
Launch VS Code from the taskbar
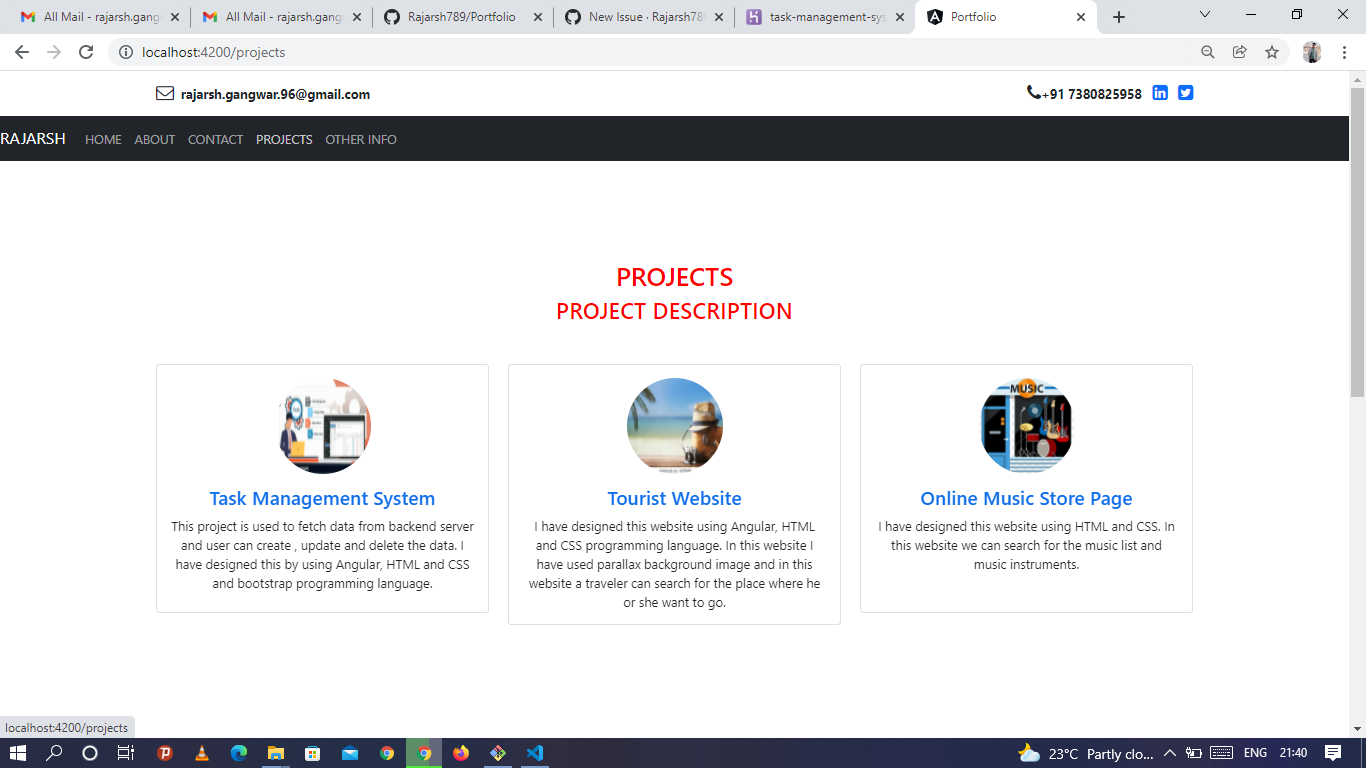click(x=535, y=754)
